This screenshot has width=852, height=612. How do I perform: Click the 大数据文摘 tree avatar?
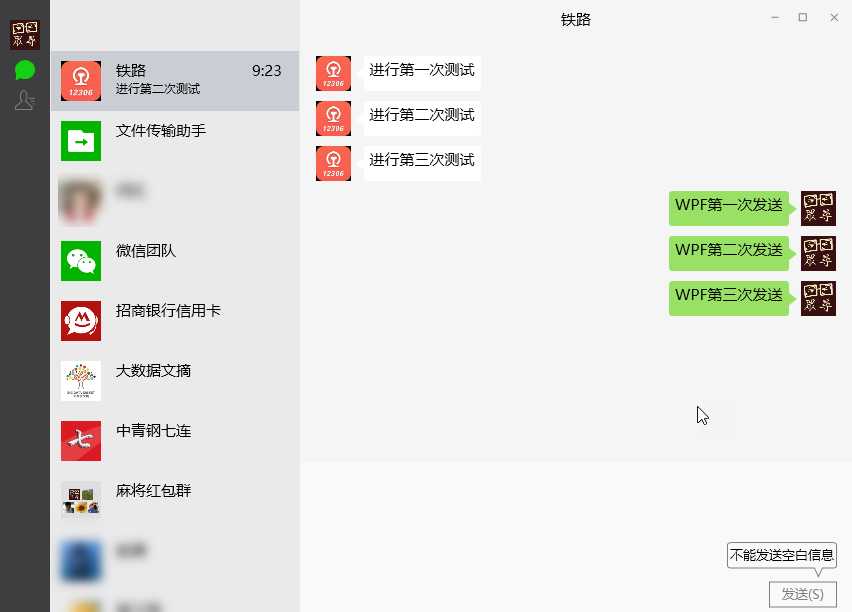(x=81, y=380)
